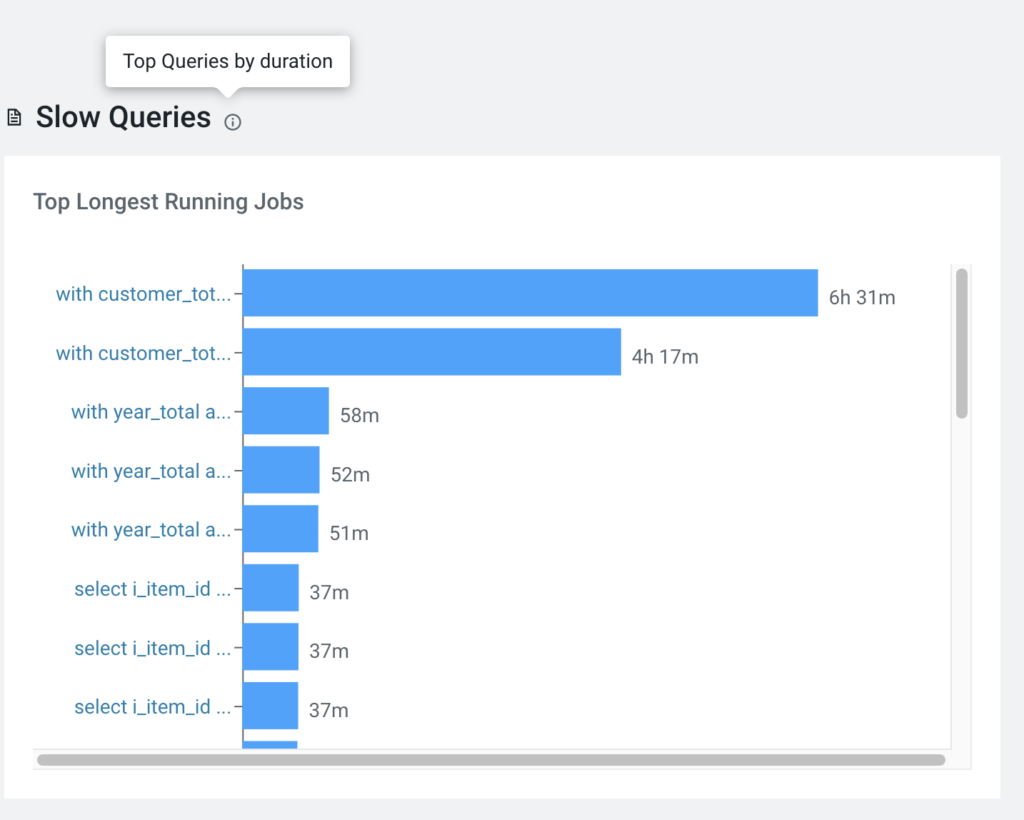Open the year_total query link for 51m job
Image resolution: width=1024 pixels, height=820 pixels.
coord(151,530)
